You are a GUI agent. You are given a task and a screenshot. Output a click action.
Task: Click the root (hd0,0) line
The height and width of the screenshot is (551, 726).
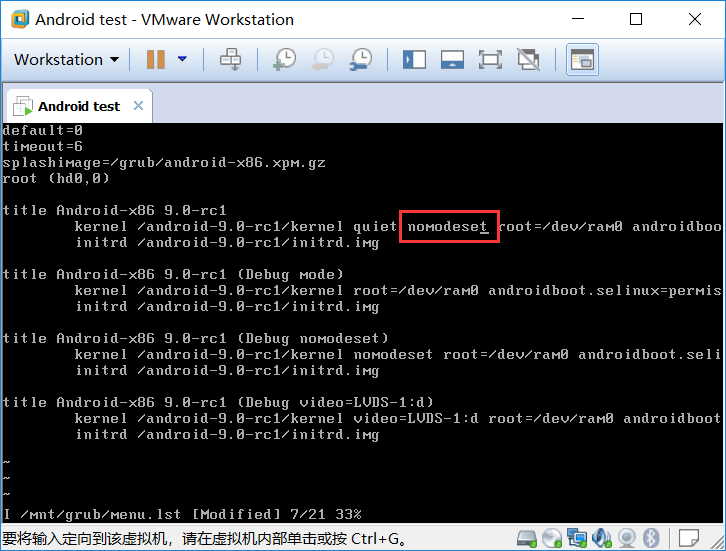(56, 178)
